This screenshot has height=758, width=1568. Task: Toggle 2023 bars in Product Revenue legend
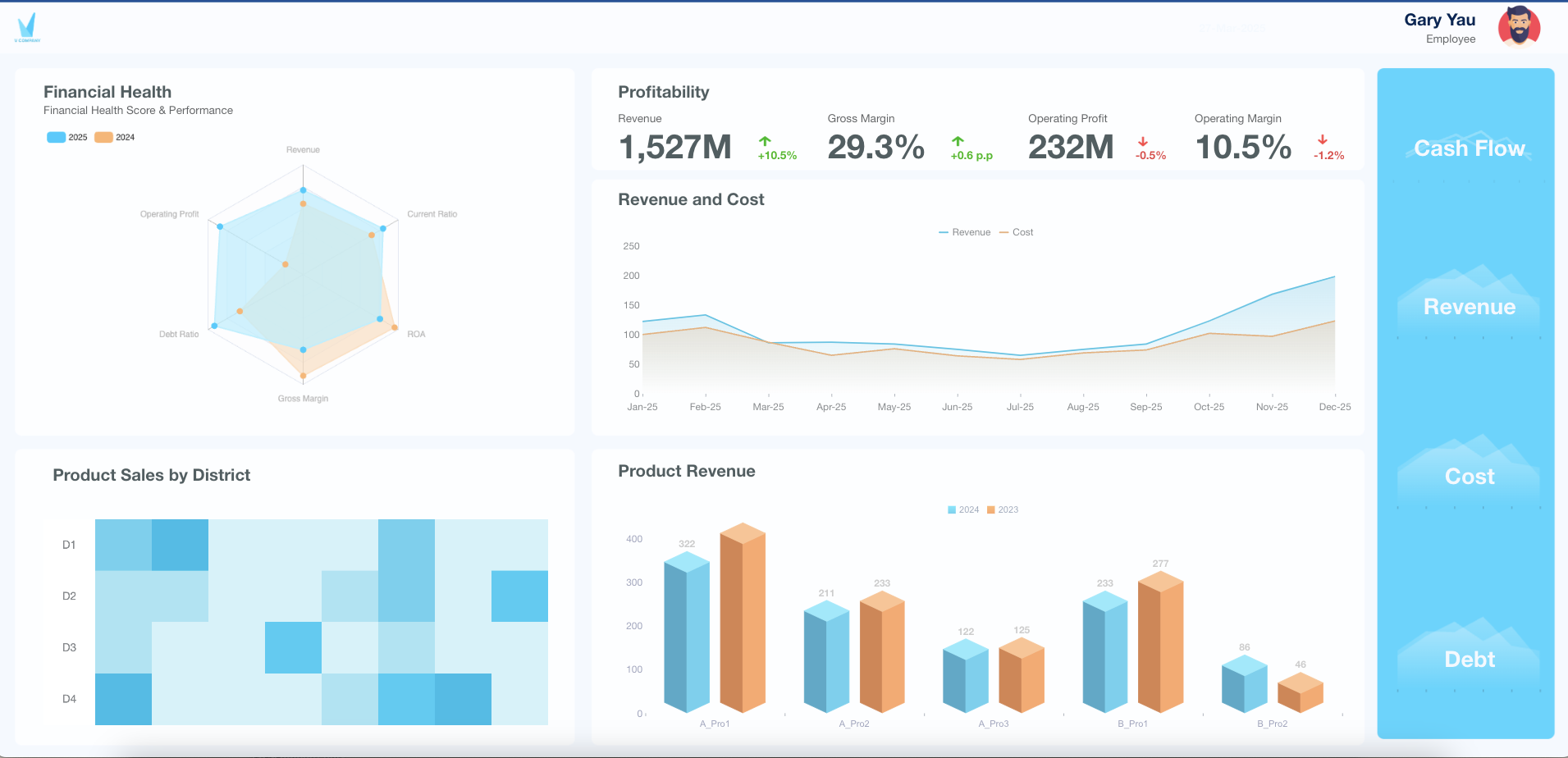[1002, 510]
